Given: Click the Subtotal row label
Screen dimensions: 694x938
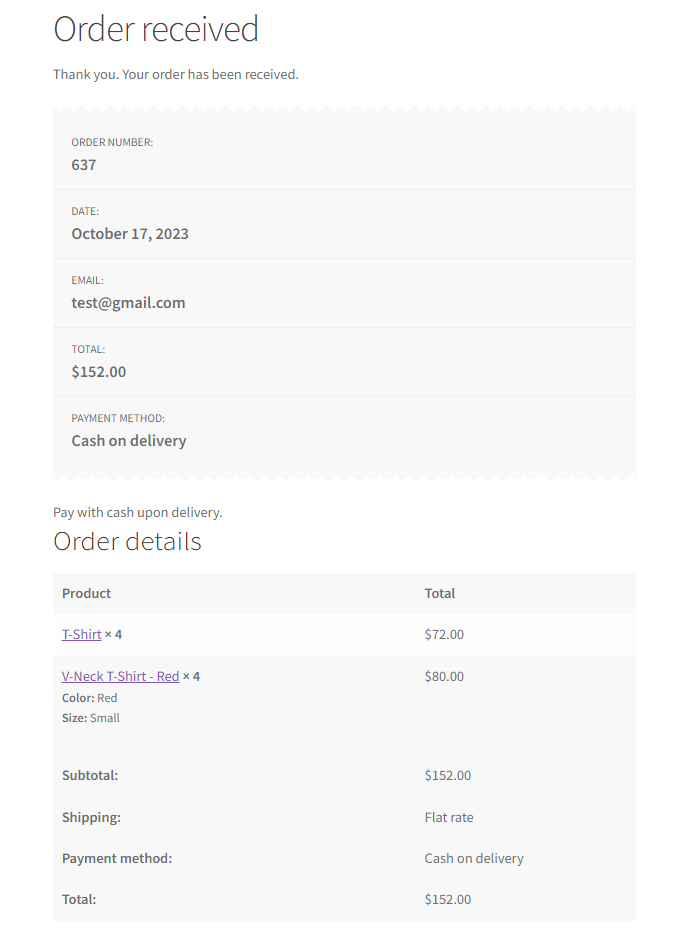Looking at the screenshot, I should pos(90,775).
